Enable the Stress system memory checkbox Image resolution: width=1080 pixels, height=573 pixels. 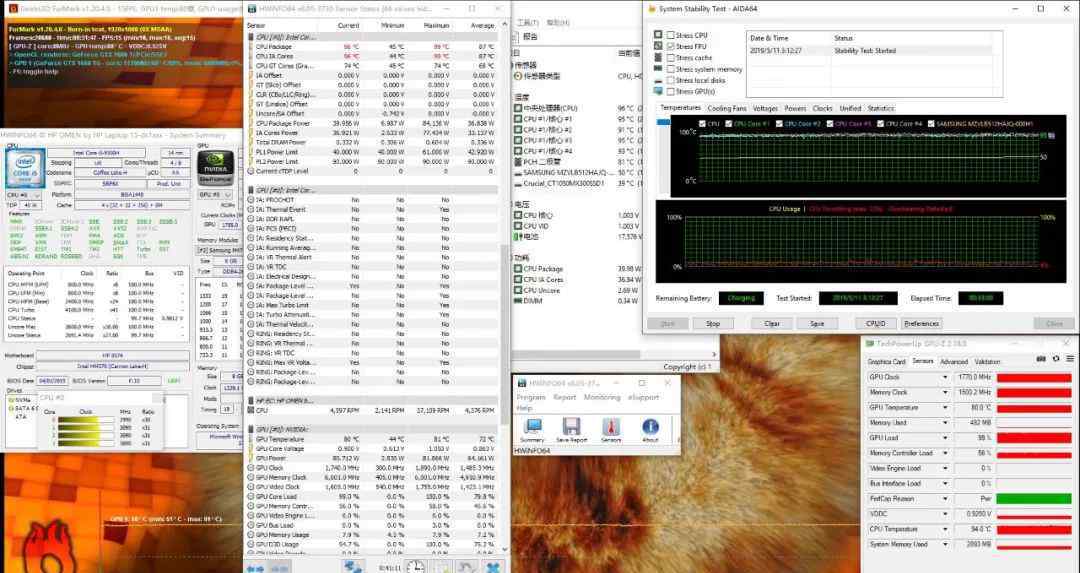tap(670, 69)
